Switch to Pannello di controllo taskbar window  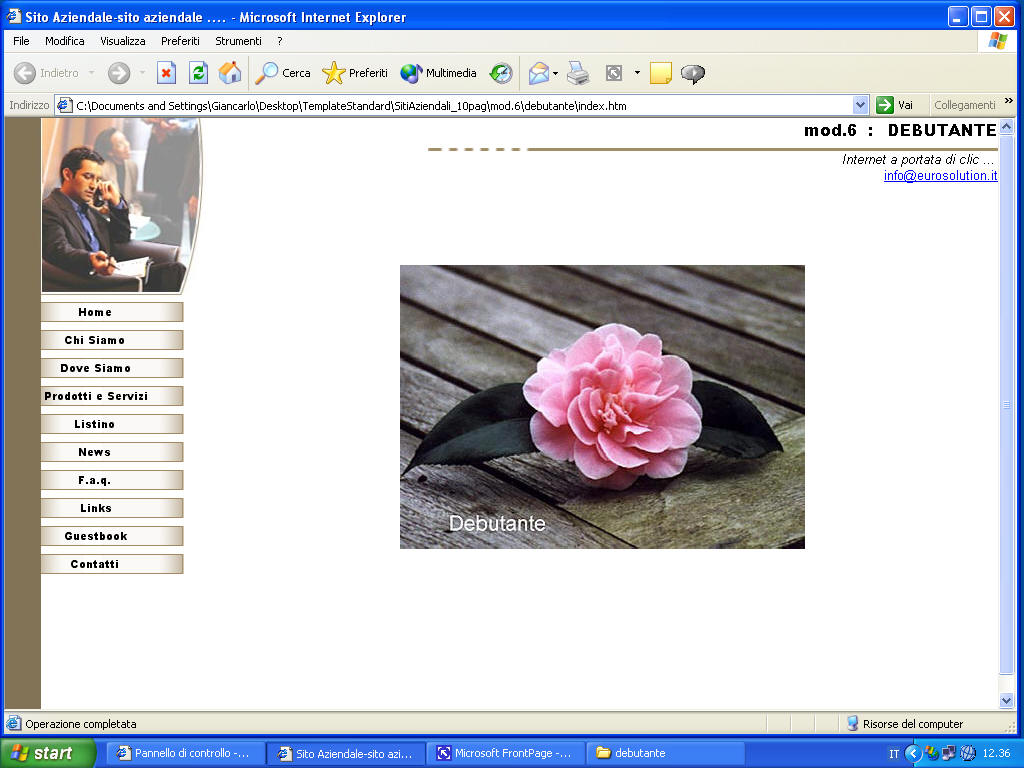[x=185, y=754]
